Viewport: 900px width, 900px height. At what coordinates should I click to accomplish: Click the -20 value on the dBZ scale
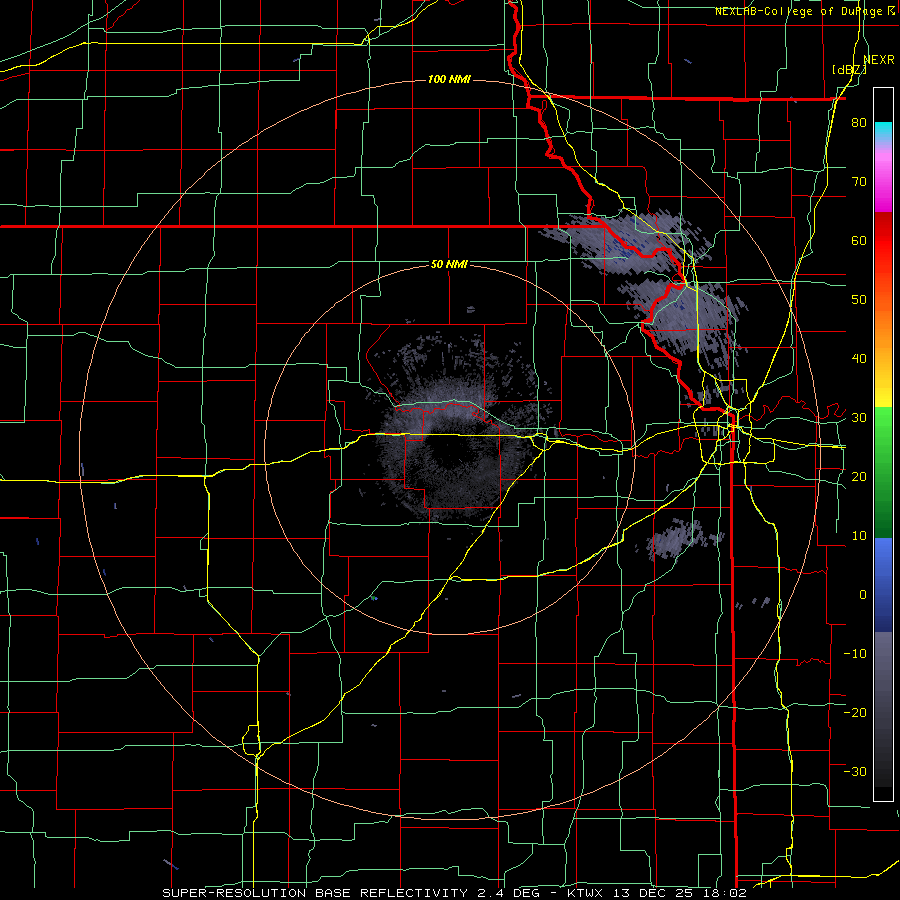pyautogui.click(x=855, y=712)
